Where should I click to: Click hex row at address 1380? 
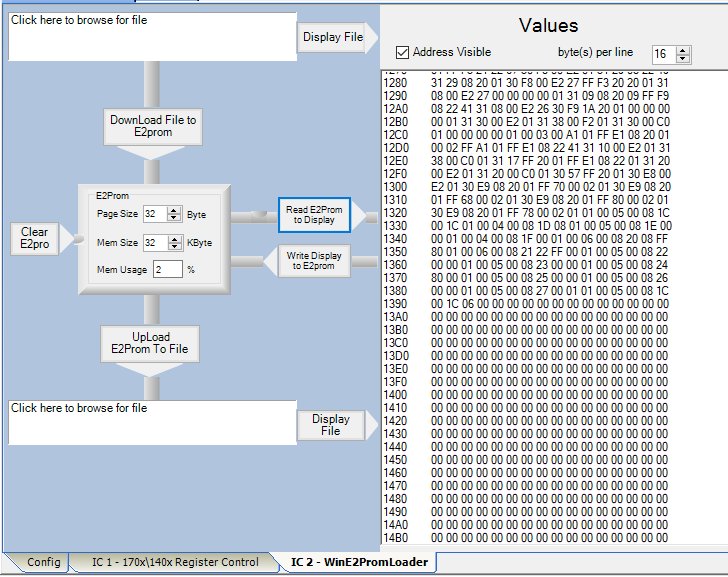(x=526, y=291)
